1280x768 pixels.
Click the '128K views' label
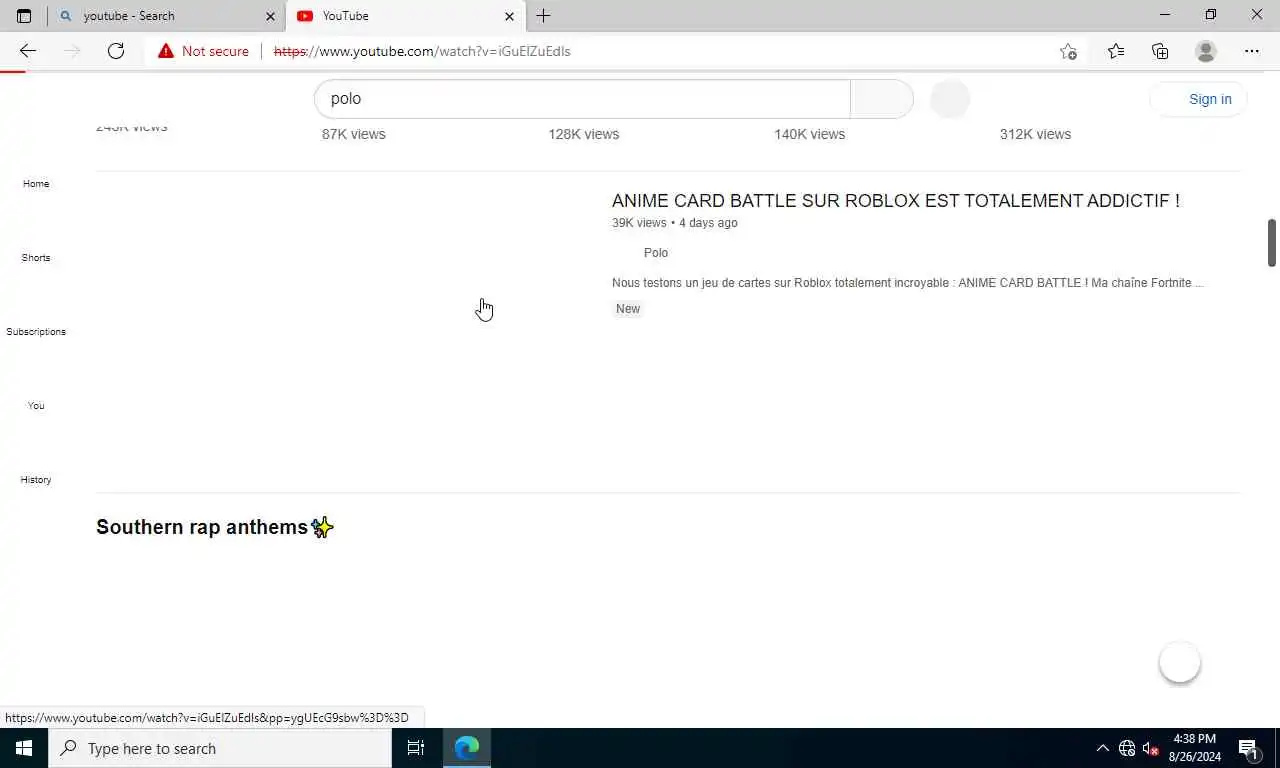click(x=584, y=134)
